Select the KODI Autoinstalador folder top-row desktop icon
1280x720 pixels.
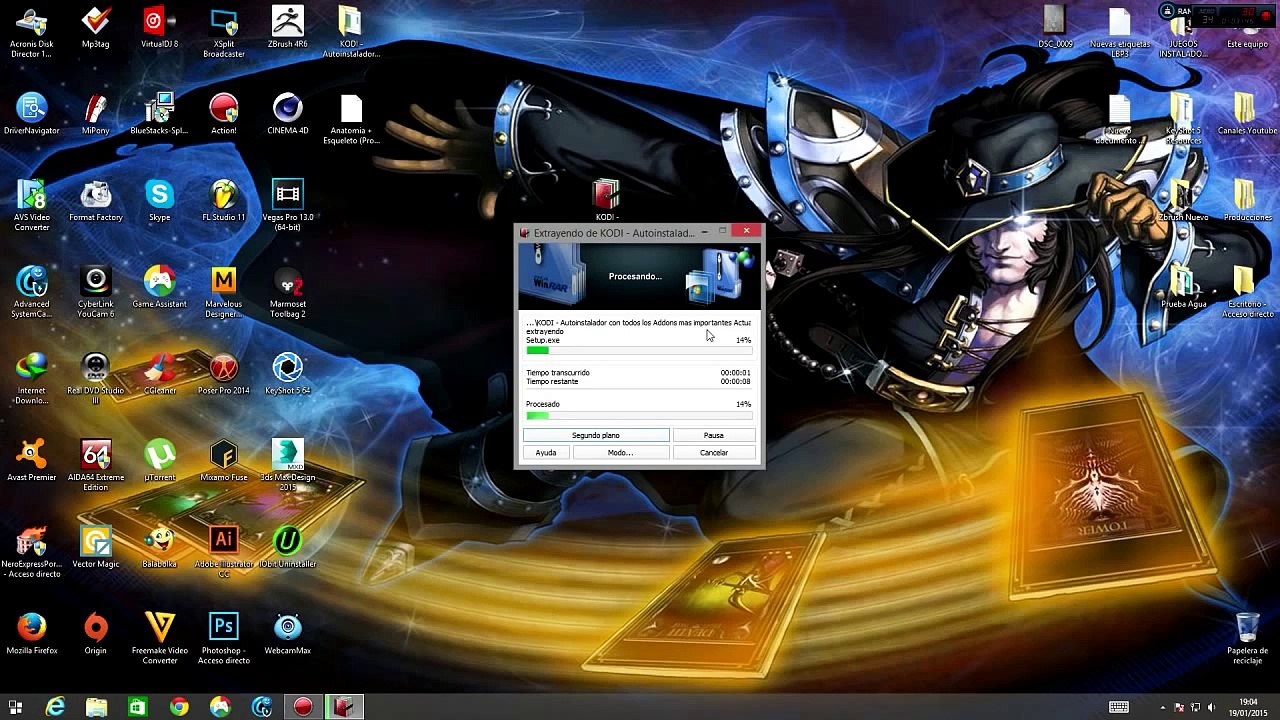coord(351,33)
